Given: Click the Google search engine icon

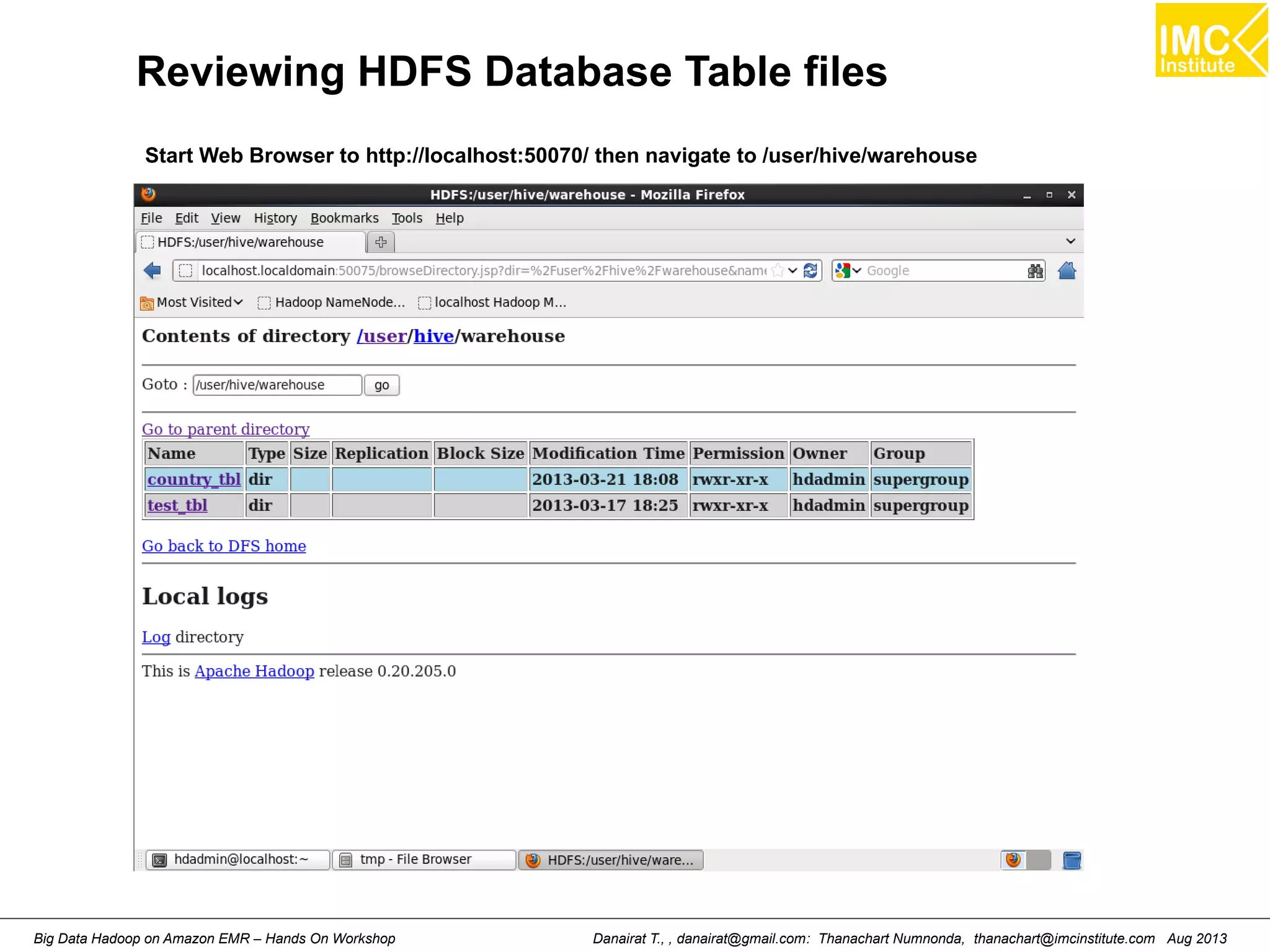Looking at the screenshot, I should coord(842,271).
